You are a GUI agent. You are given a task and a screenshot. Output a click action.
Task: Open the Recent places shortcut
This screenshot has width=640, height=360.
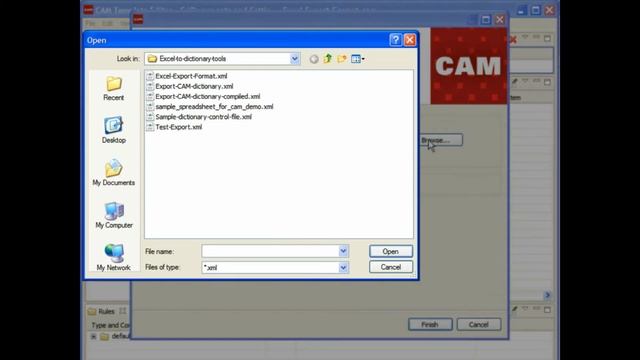[113, 88]
